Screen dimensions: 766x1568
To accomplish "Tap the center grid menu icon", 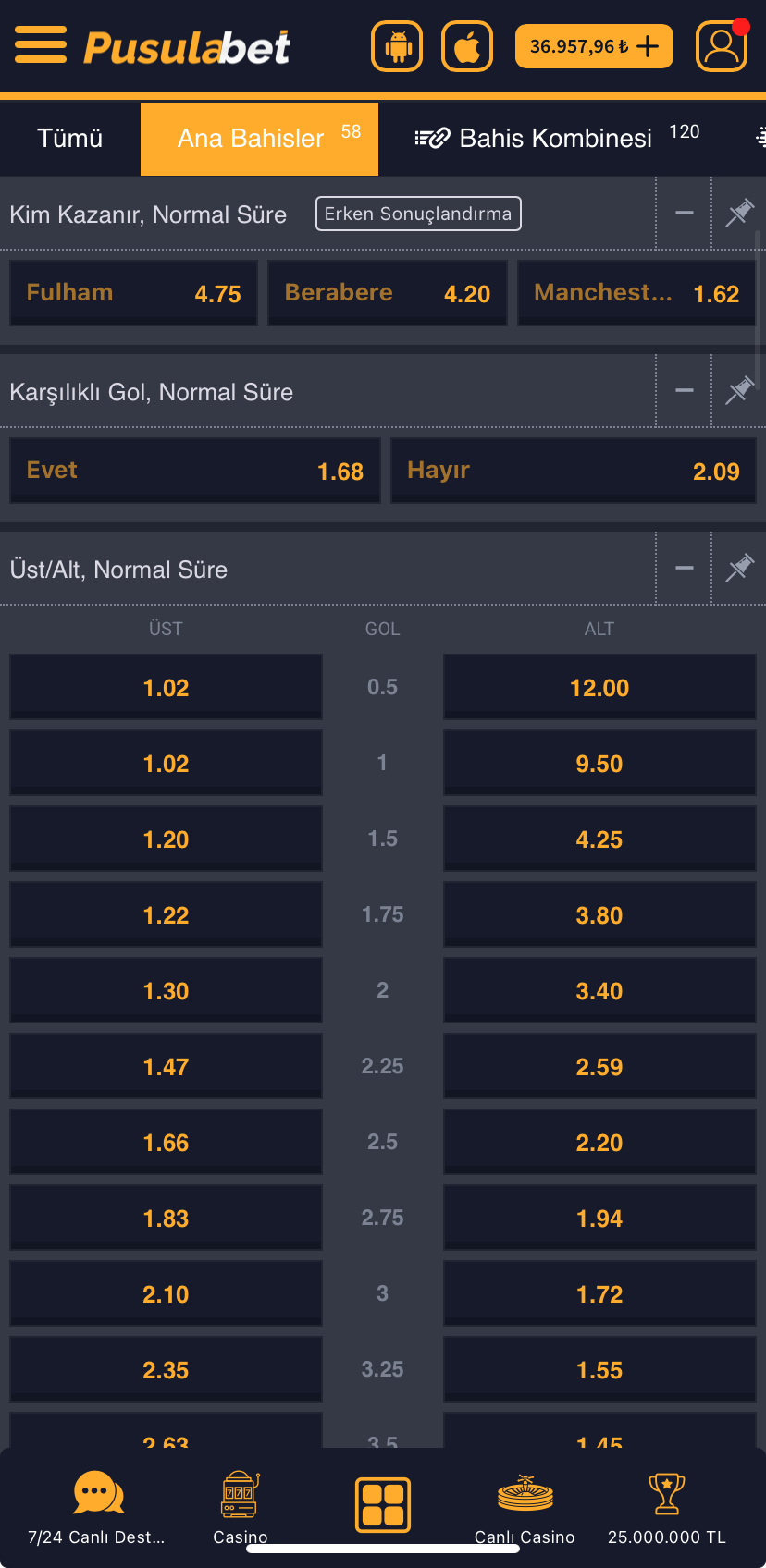I will 383,1504.
